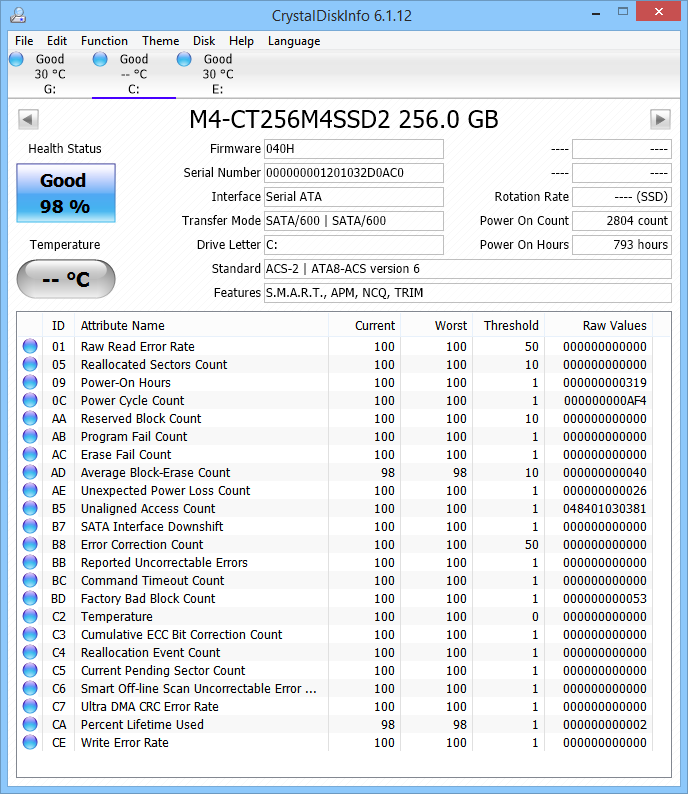
Task: Click the temperature -- °C indicator
Action: click(x=66, y=279)
